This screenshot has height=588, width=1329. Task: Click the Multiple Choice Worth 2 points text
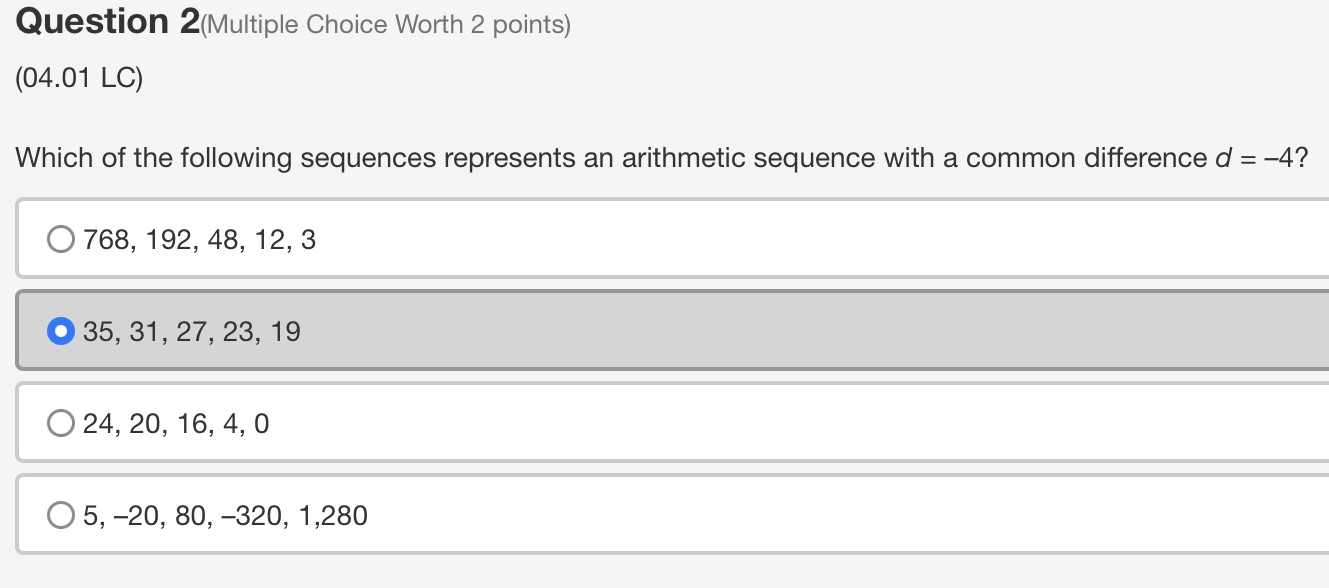[x=385, y=24]
